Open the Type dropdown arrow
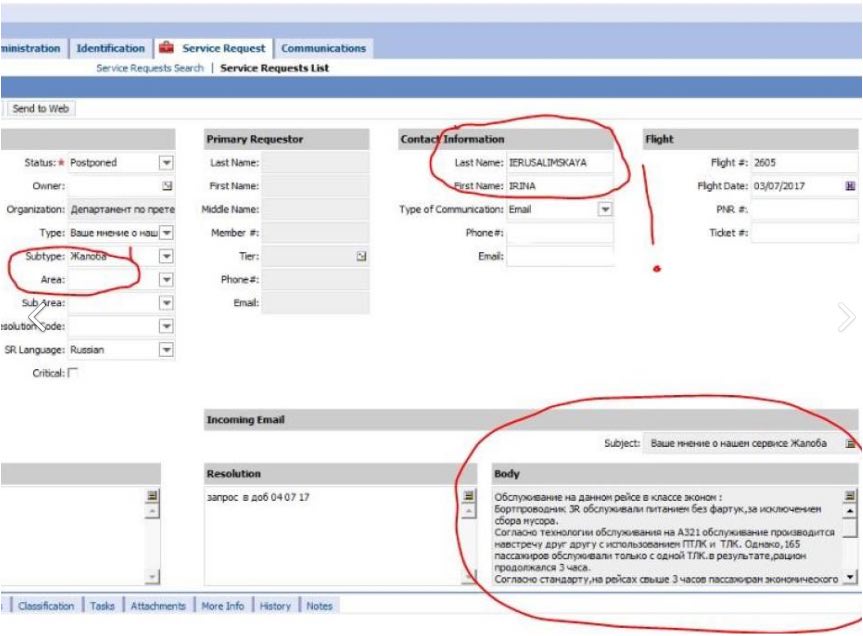 click(166, 233)
